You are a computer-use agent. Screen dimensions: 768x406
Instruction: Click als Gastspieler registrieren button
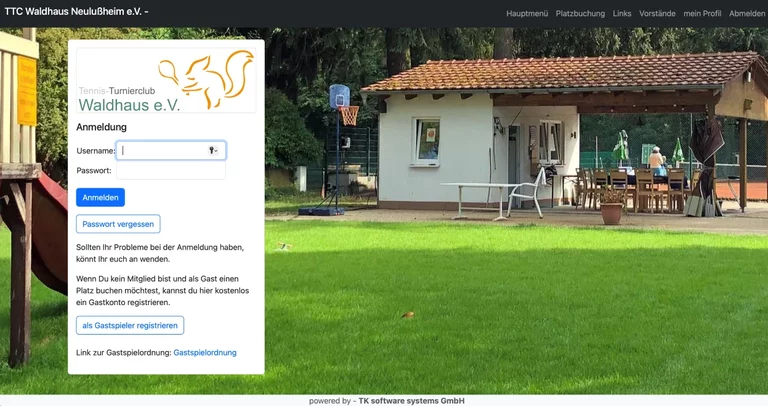(130, 325)
